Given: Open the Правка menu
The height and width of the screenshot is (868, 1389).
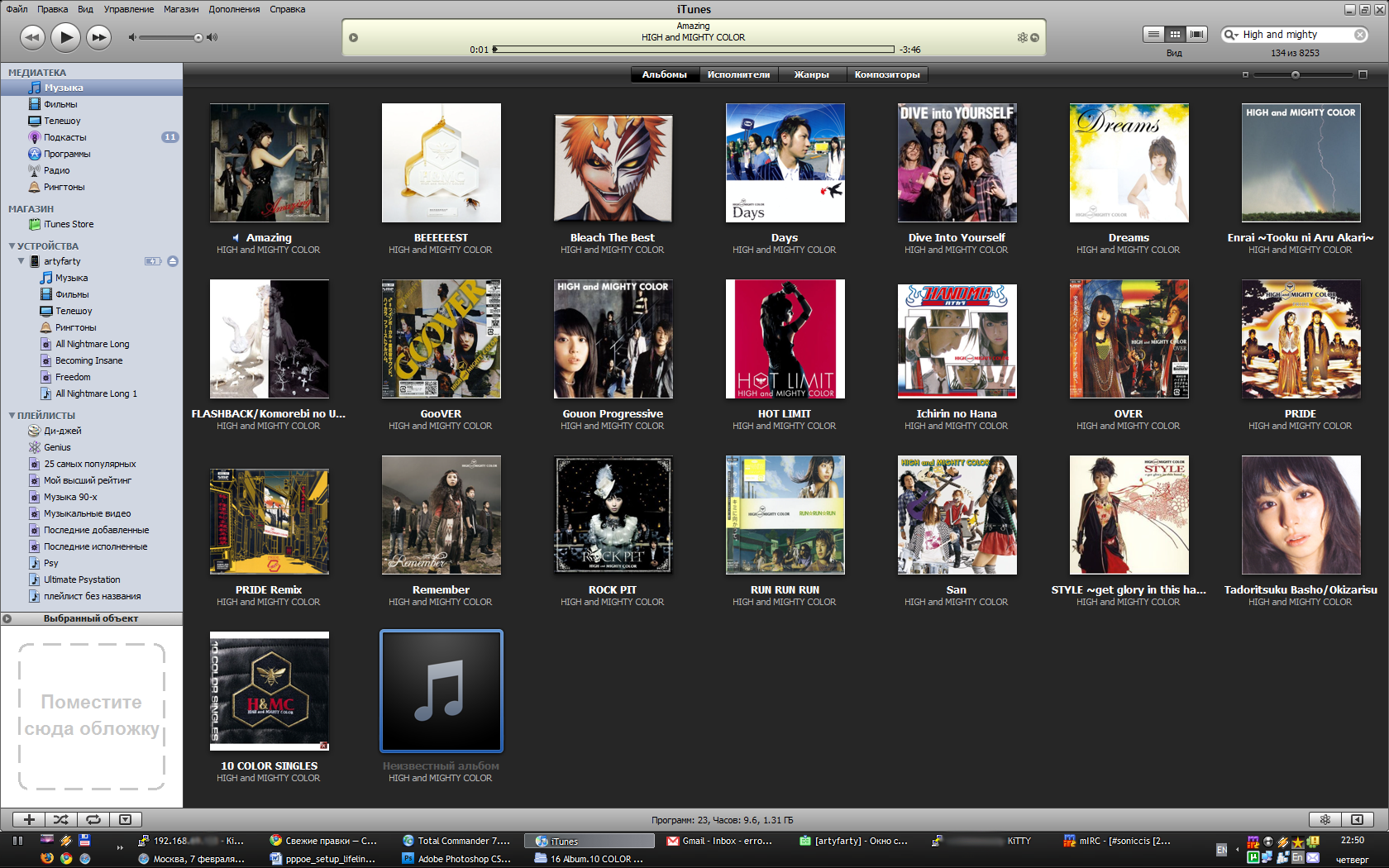Looking at the screenshot, I should 53,9.
